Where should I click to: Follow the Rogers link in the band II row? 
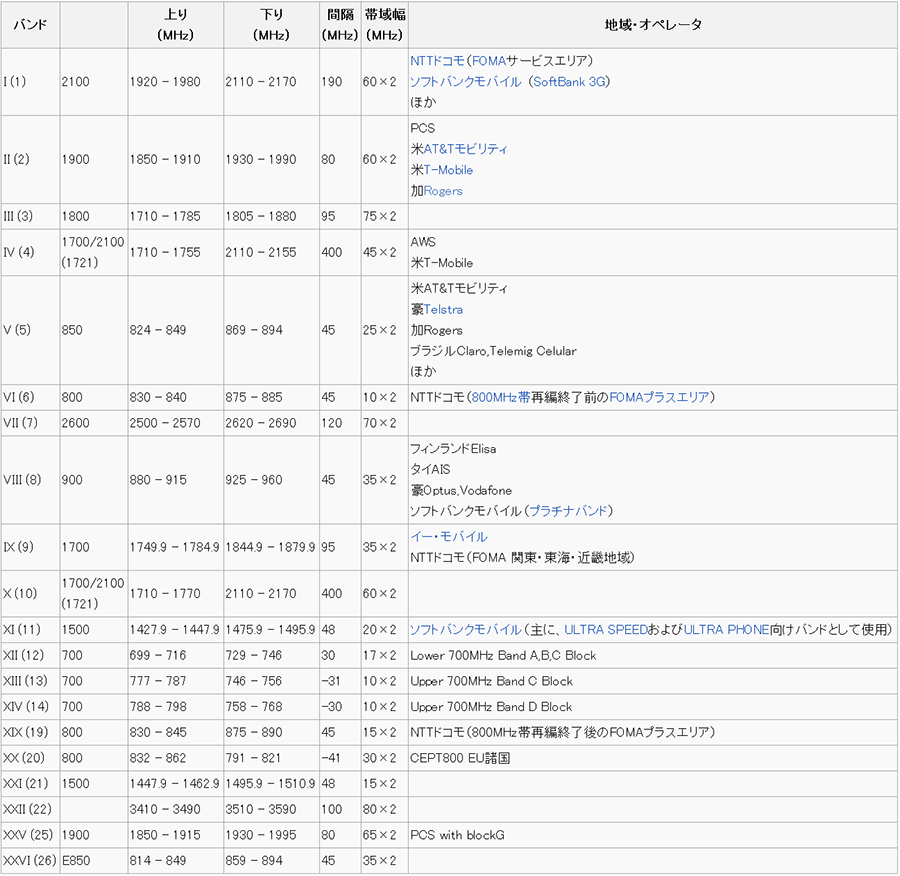point(443,191)
